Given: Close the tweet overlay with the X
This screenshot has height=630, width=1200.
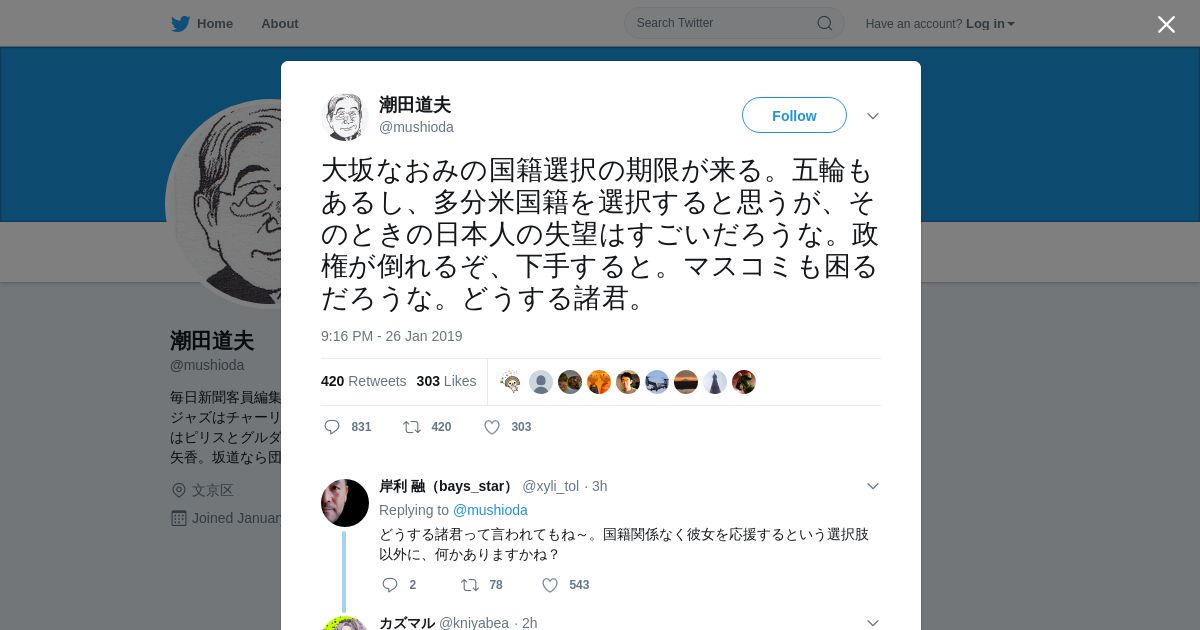Looking at the screenshot, I should (x=1166, y=24).
